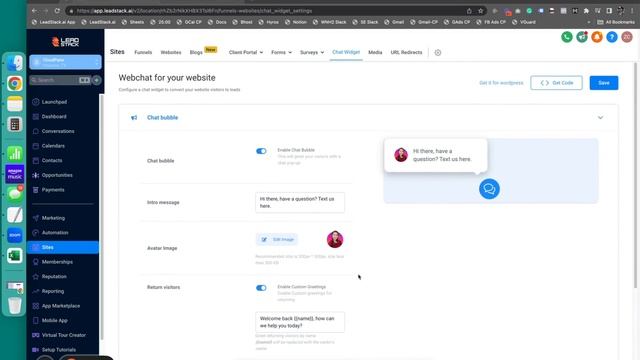The height and width of the screenshot is (360, 640).
Task: Open the Surveys dropdown
Action: coord(312,52)
